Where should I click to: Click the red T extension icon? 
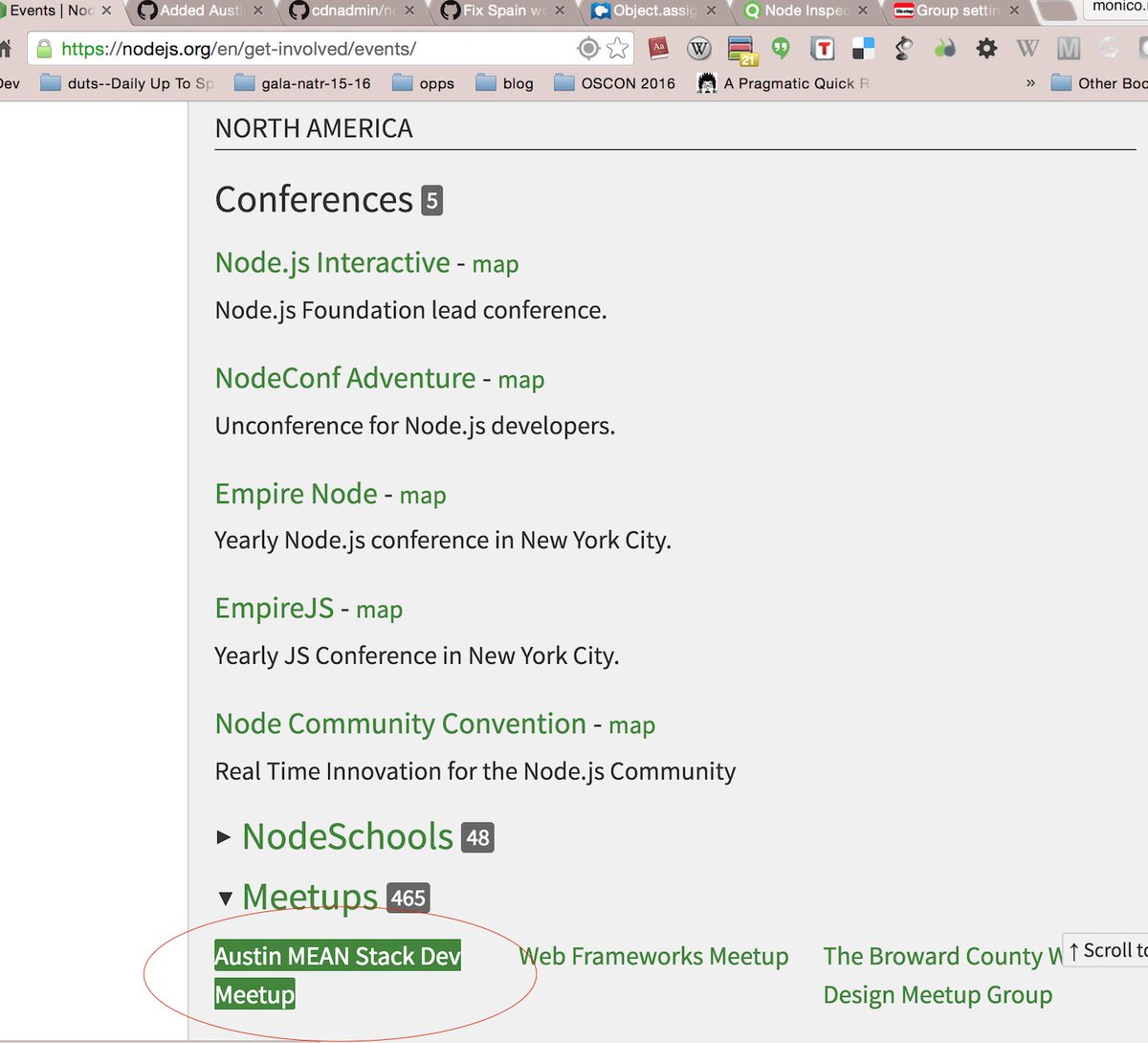coord(822,48)
